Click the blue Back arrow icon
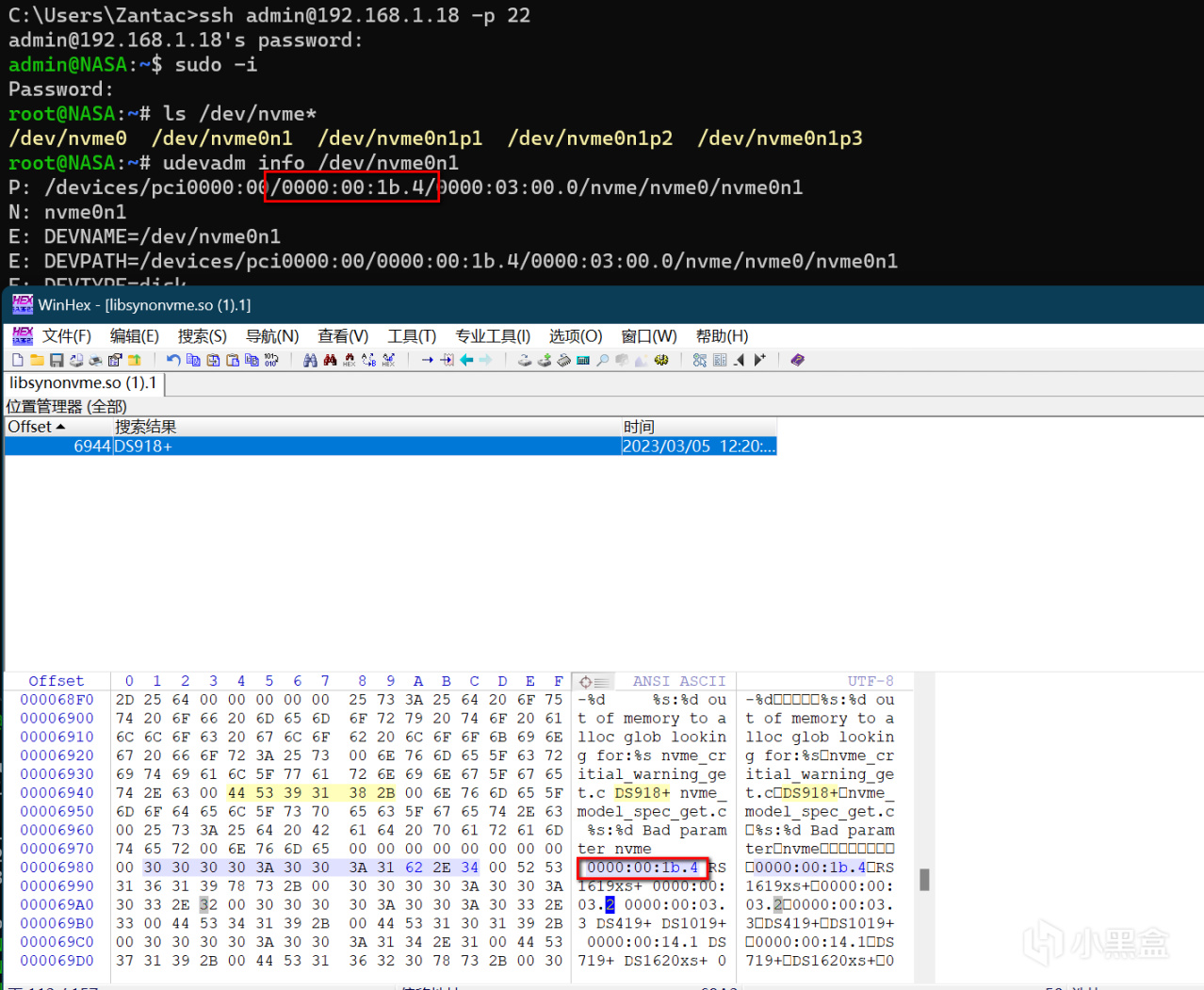This screenshot has height=990, width=1204. (x=466, y=360)
